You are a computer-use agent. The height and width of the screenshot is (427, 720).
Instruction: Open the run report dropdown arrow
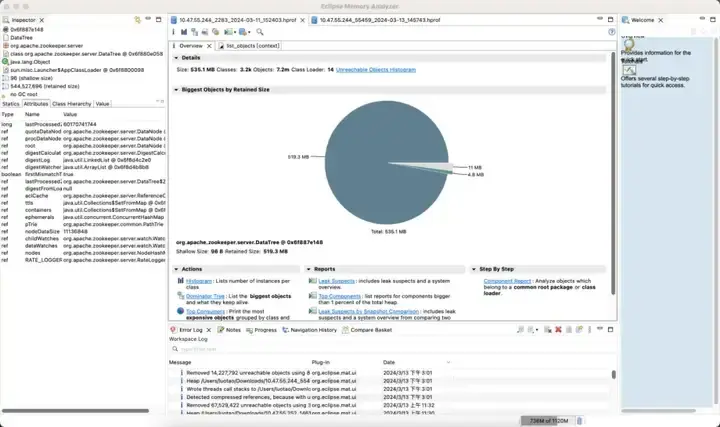click(235, 32)
